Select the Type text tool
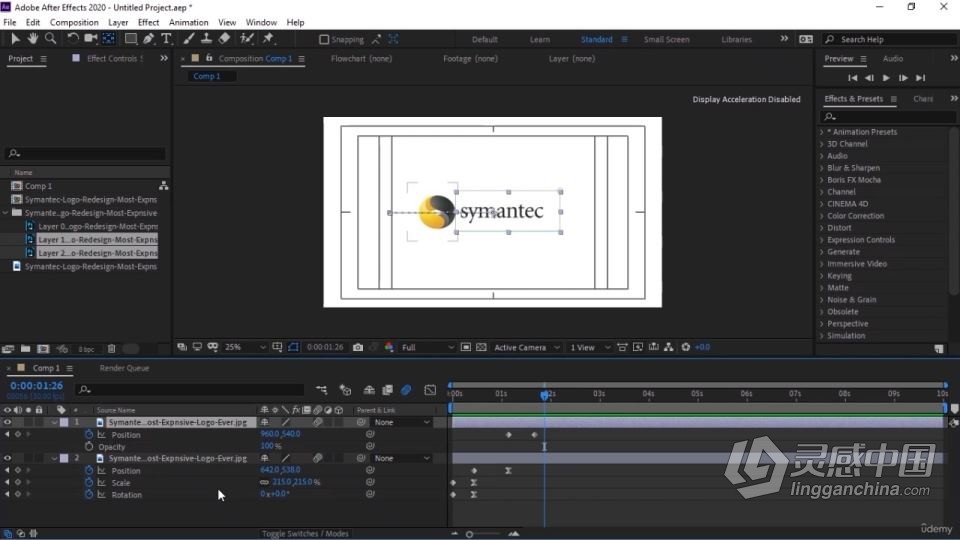 (166, 39)
